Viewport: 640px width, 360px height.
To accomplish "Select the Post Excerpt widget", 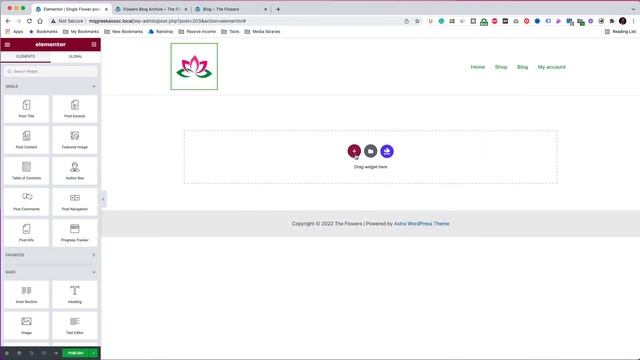I will click(75, 109).
